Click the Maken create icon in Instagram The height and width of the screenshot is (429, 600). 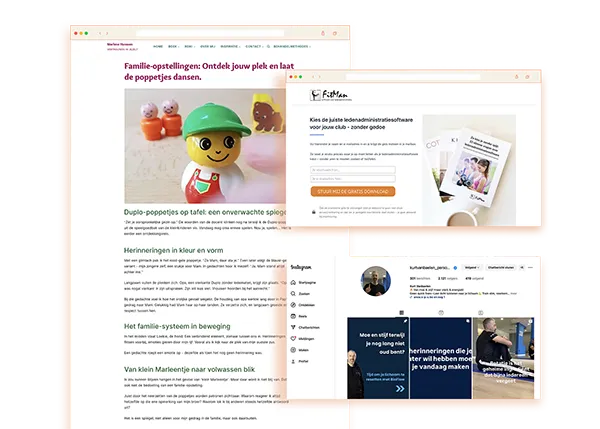[x=293, y=350]
